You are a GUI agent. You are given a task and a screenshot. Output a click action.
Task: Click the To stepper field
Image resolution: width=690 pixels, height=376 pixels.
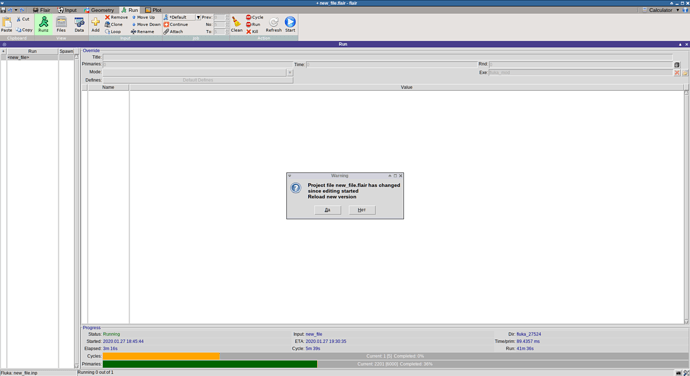(x=220, y=32)
